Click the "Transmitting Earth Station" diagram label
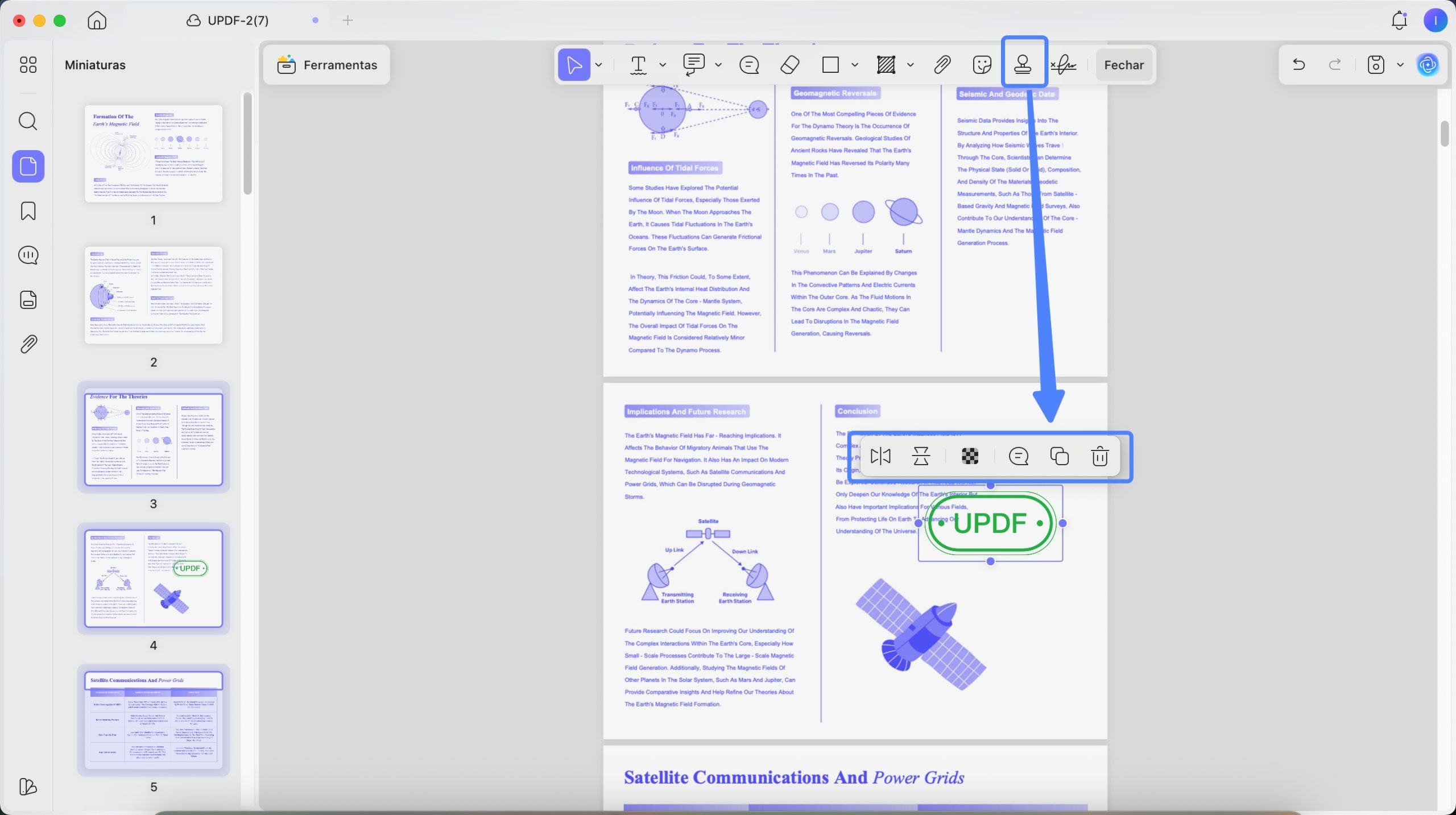The height and width of the screenshot is (815, 1456). tap(677, 598)
